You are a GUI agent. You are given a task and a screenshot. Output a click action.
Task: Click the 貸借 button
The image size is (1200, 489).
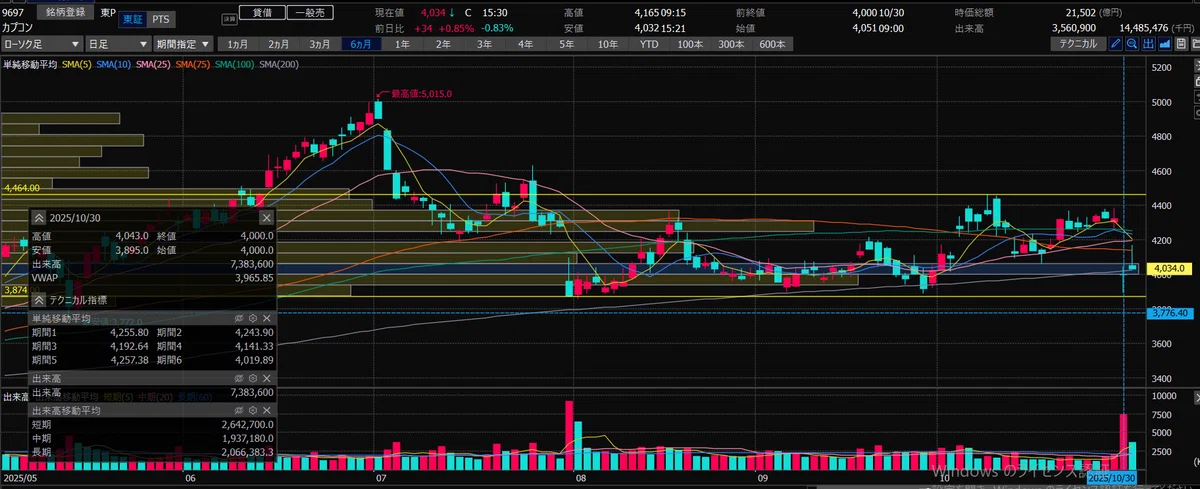[262, 13]
